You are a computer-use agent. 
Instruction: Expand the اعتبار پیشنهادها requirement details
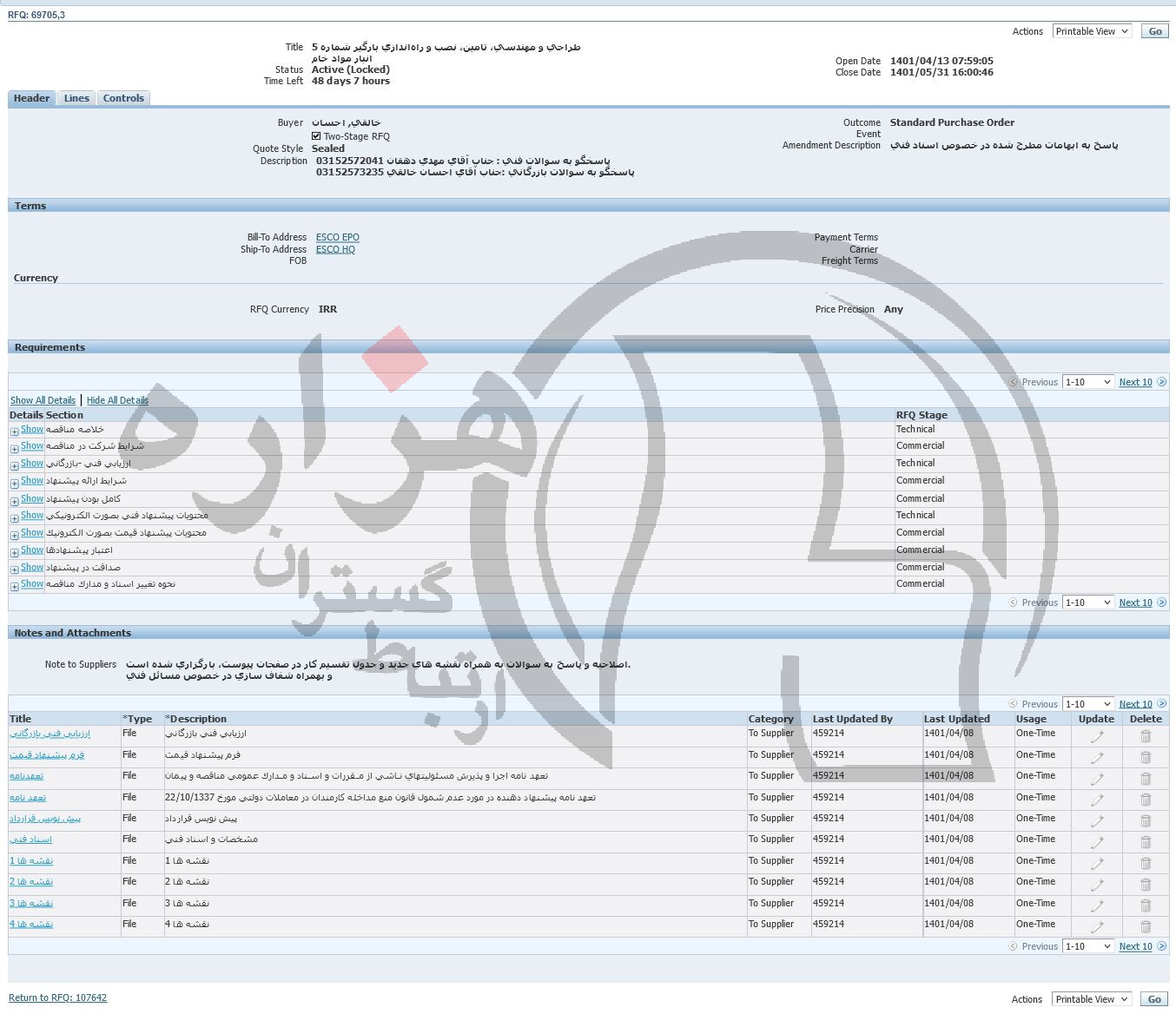coord(15,552)
